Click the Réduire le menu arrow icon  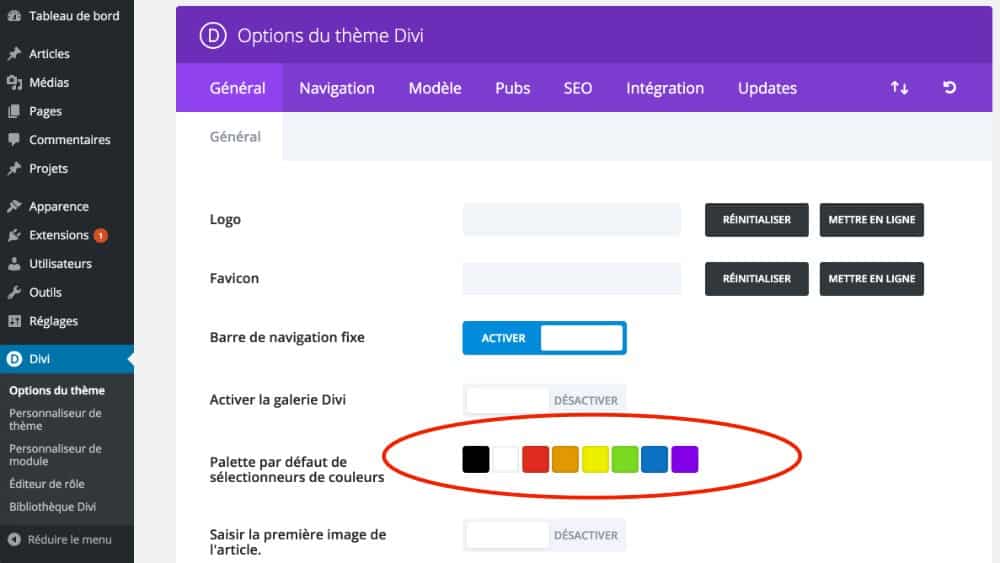(14, 539)
